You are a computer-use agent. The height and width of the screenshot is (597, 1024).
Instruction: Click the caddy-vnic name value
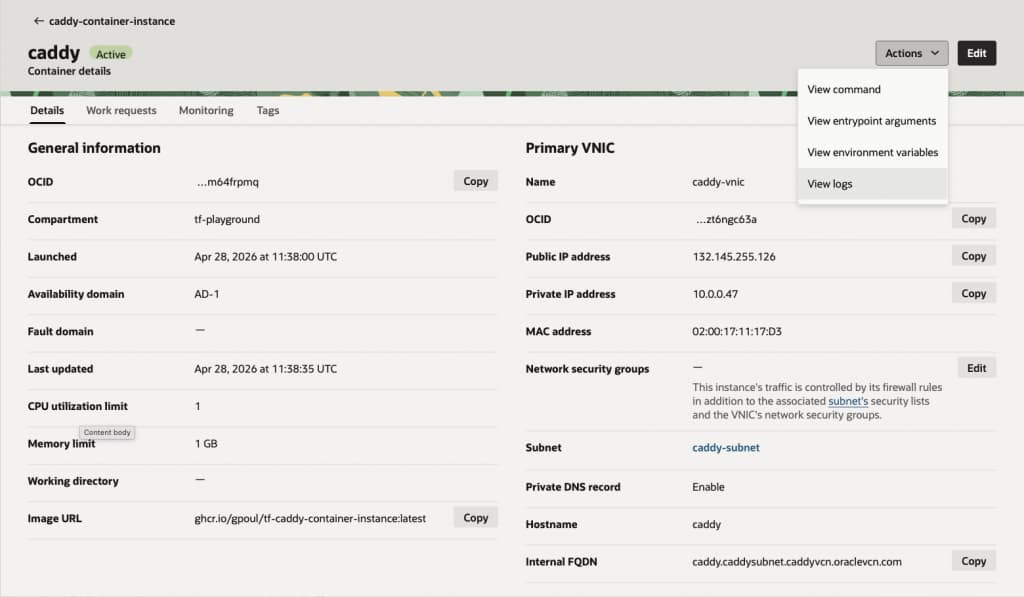718,182
